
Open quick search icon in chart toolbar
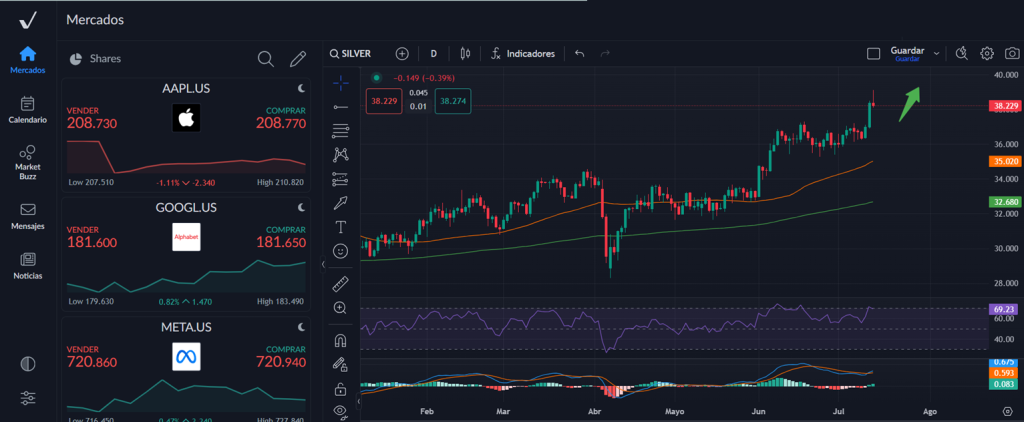(x=961, y=54)
